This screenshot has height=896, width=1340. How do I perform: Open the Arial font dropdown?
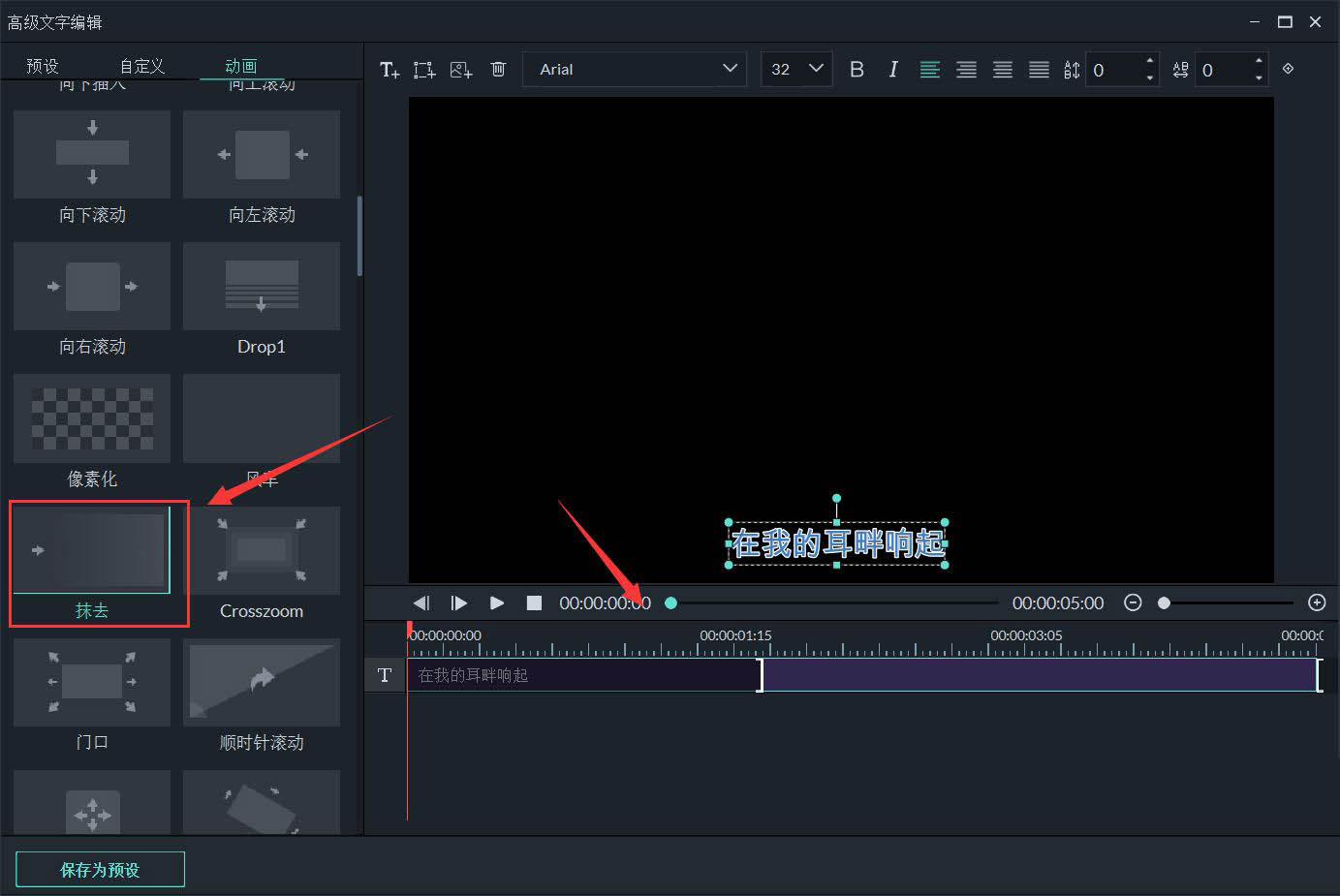click(x=635, y=69)
